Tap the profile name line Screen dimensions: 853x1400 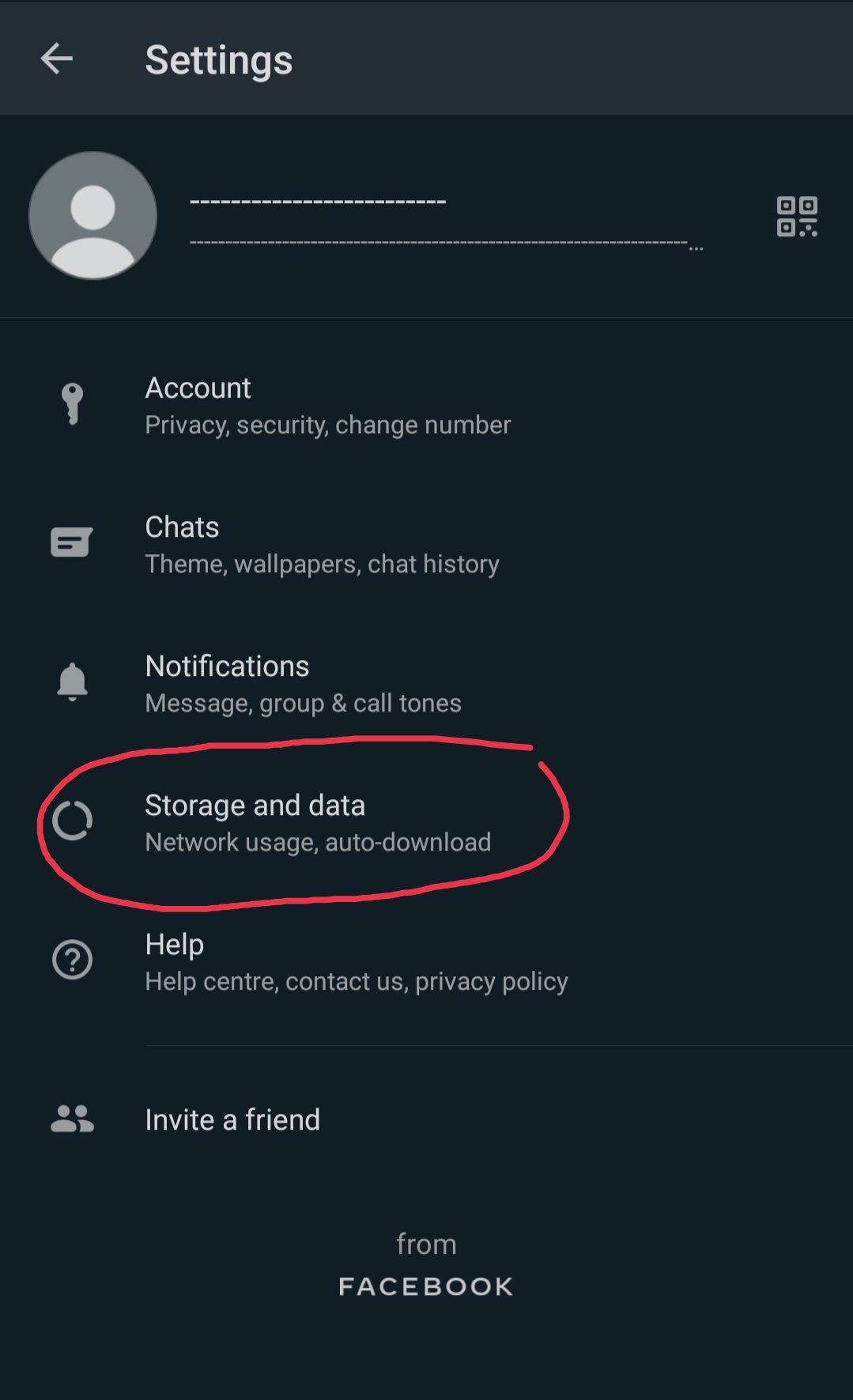point(318,202)
